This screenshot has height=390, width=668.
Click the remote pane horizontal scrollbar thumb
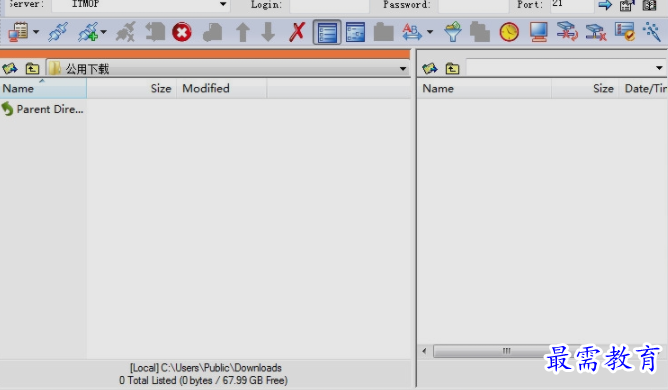point(506,351)
